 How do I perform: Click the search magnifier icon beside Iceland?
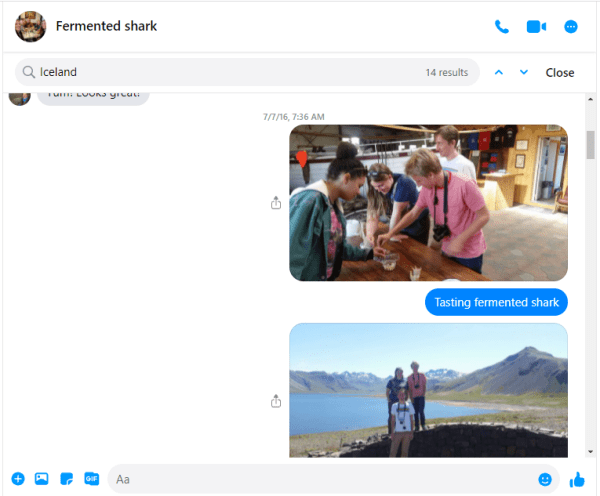[28, 72]
